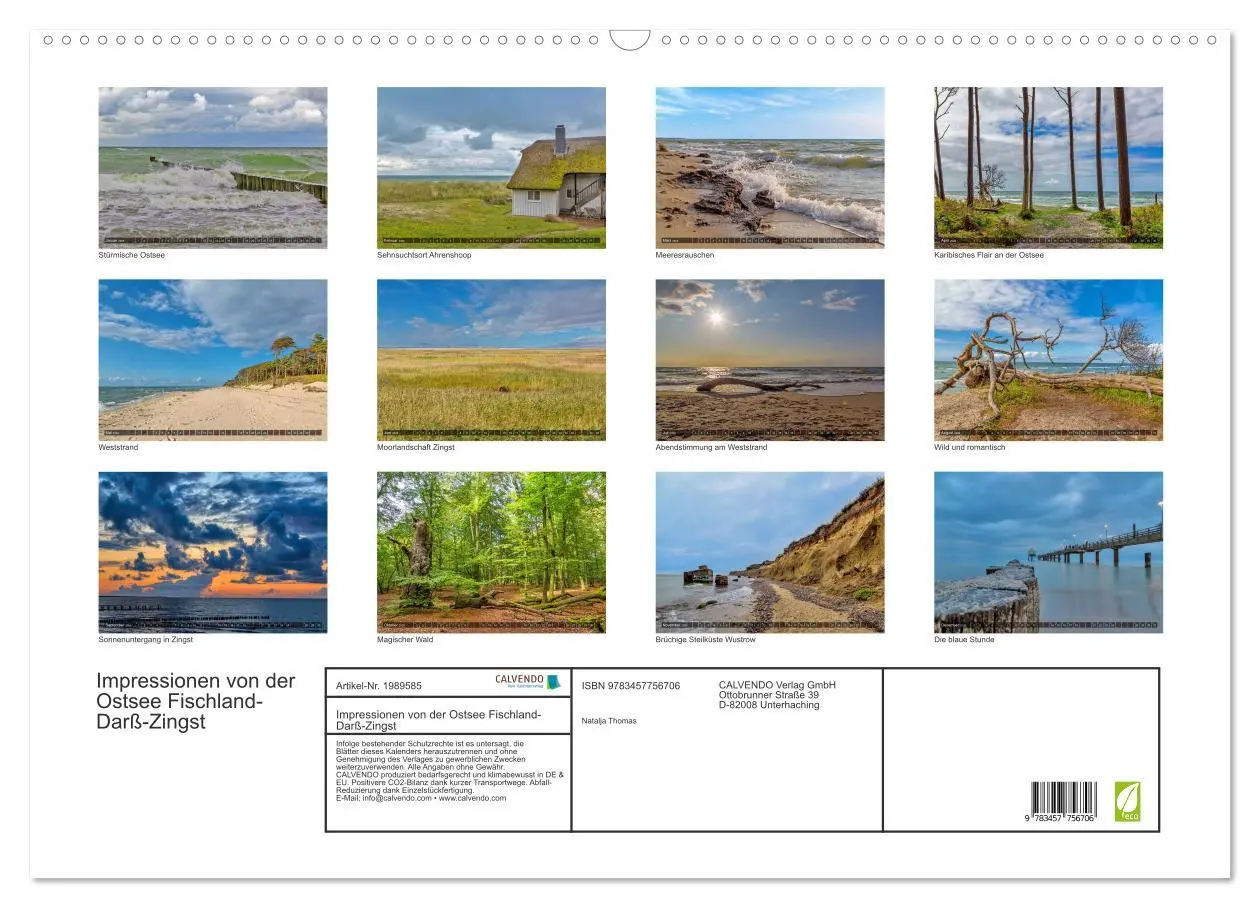1260x908 pixels.
Task: Select the Magischer Wald forest photo
Action: tap(491, 552)
